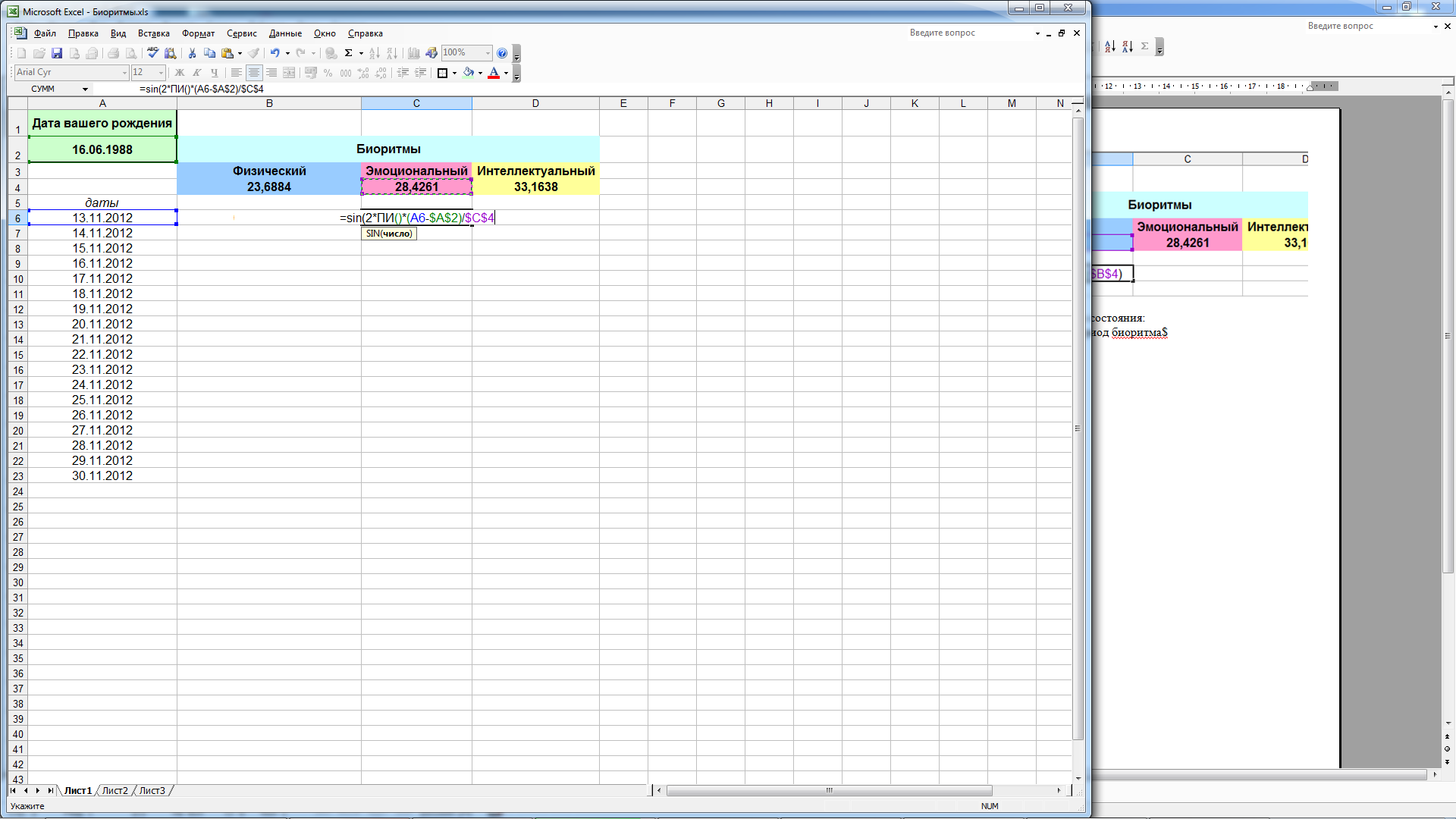Expand the AutoSum functions arrow
The height and width of the screenshot is (819, 1456).
pyautogui.click(x=361, y=53)
